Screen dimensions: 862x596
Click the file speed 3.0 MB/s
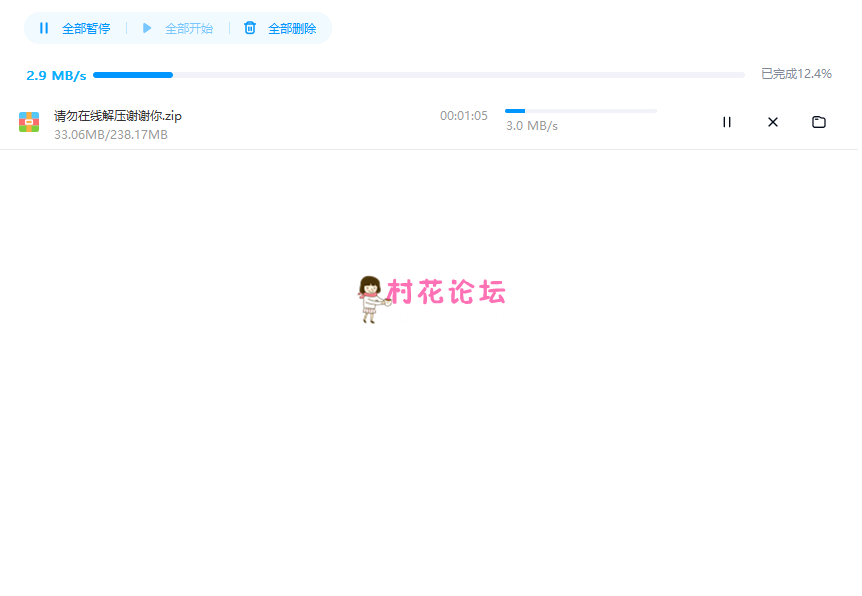pos(532,126)
